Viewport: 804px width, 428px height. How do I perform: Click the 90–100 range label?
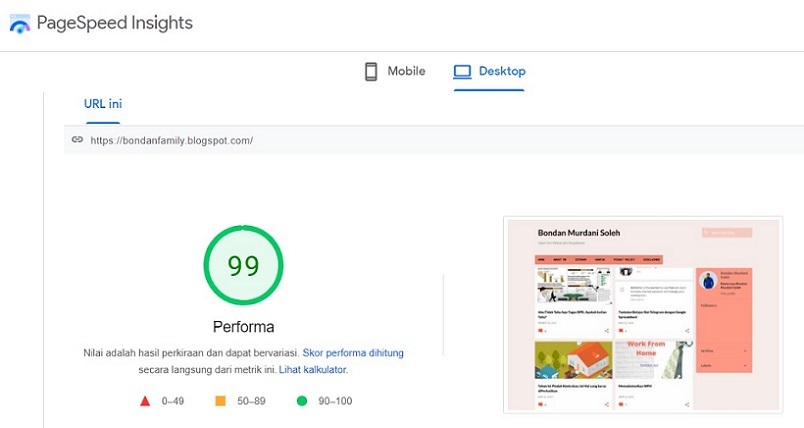(x=335, y=401)
